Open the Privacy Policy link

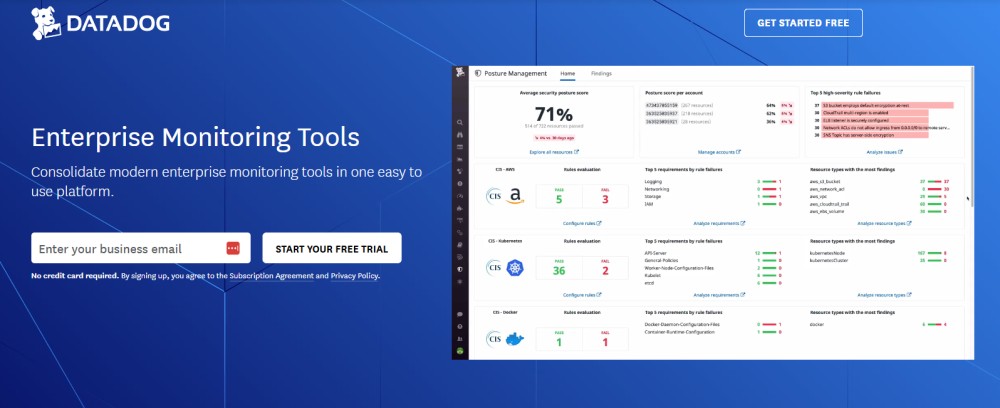pyautogui.click(x=354, y=276)
